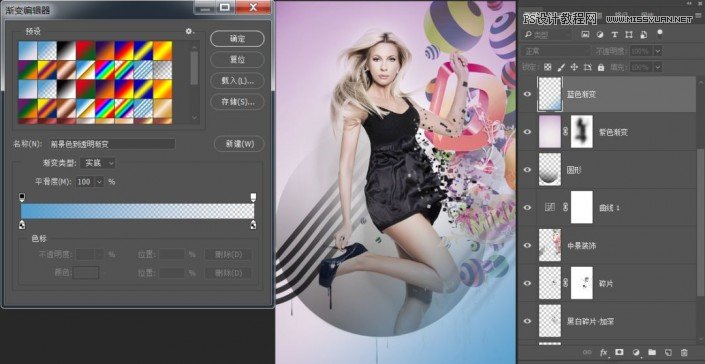Image resolution: width=705 pixels, height=364 pixels.
Task: Hide the 碎片 layer
Action: click(528, 283)
